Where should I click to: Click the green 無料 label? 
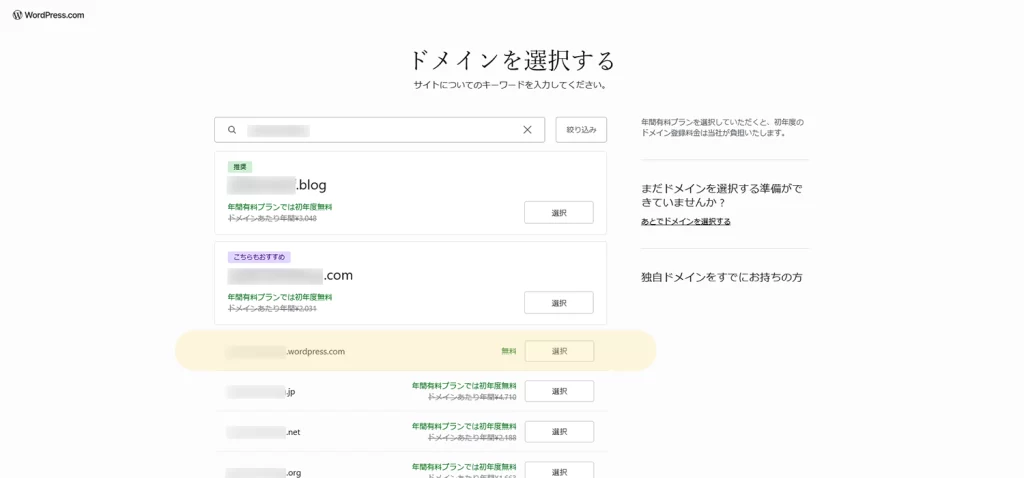point(509,351)
